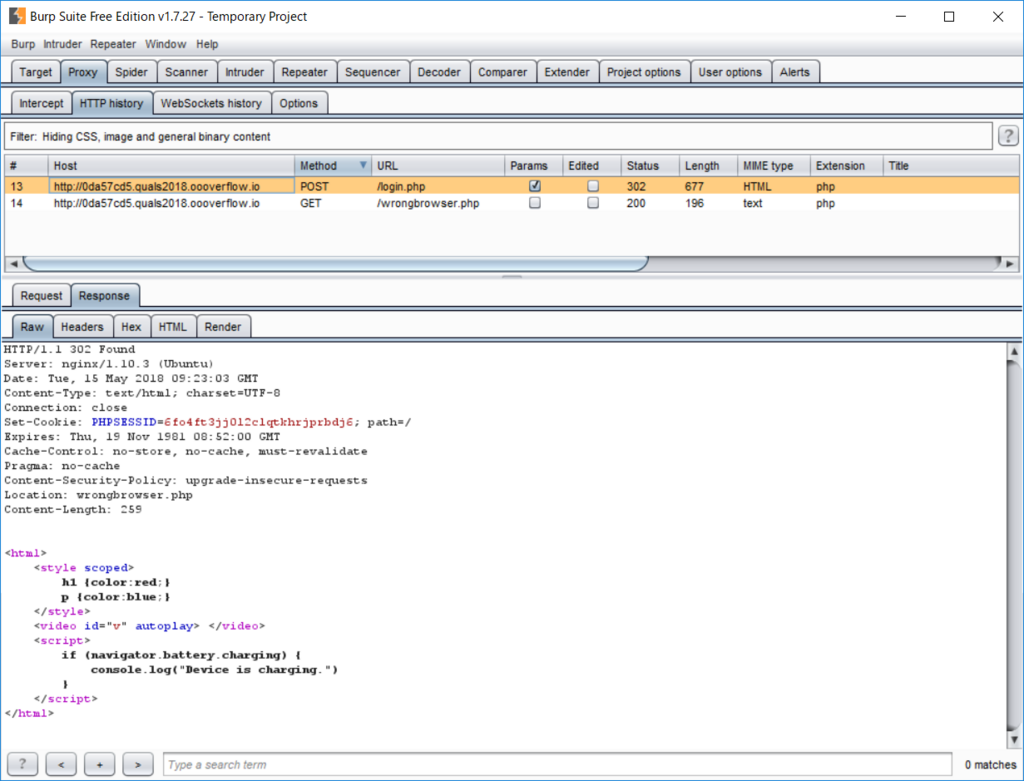Screen dimensions: 1024x781
Task: Open the Intruder menu
Action: (62, 44)
